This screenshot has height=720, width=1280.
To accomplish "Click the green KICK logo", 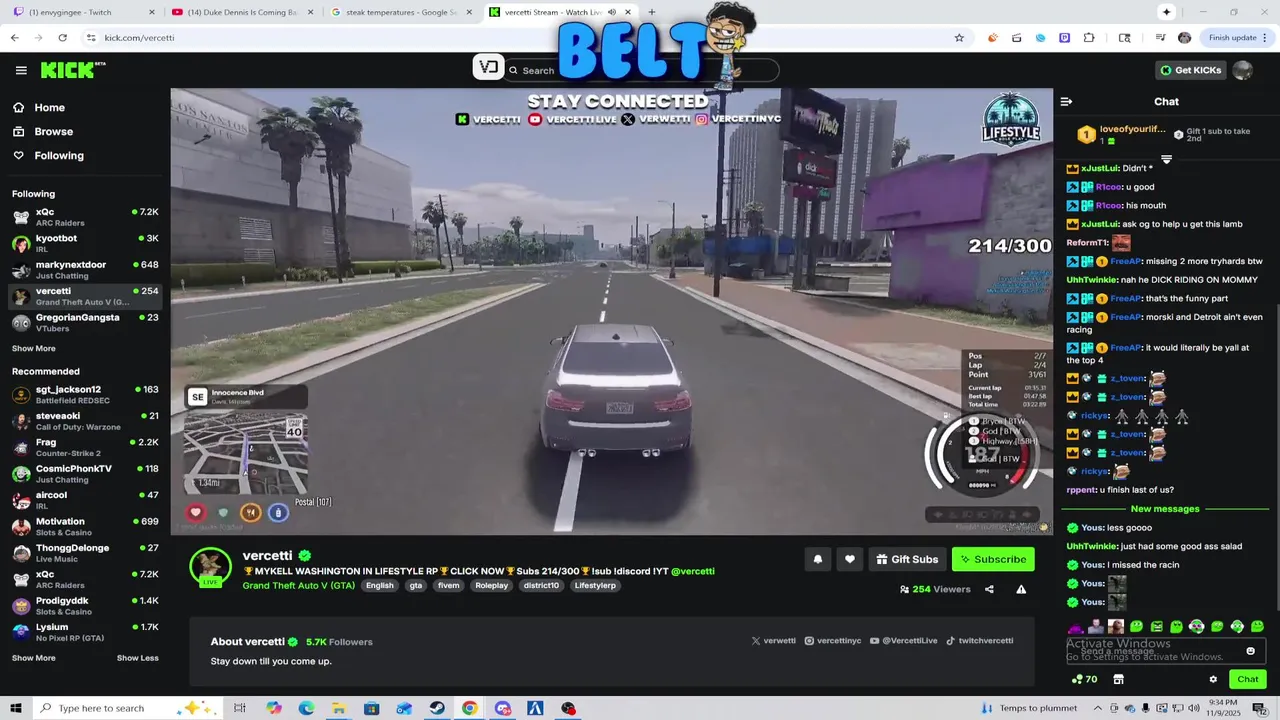I will pyautogui.click(x=72, y=70).
